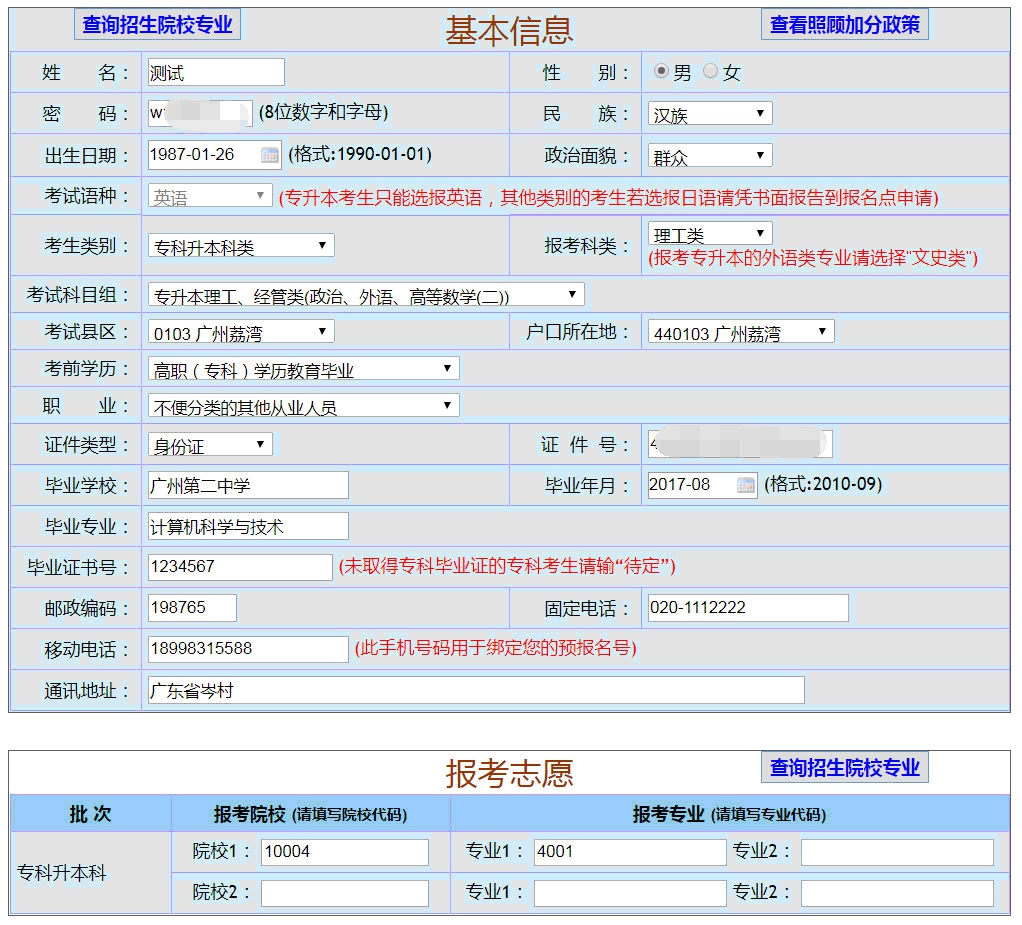The height and width of the screenshot is (925, 1022).
Task: Click the 毕业学校 input field
Action: click(248, 485)
